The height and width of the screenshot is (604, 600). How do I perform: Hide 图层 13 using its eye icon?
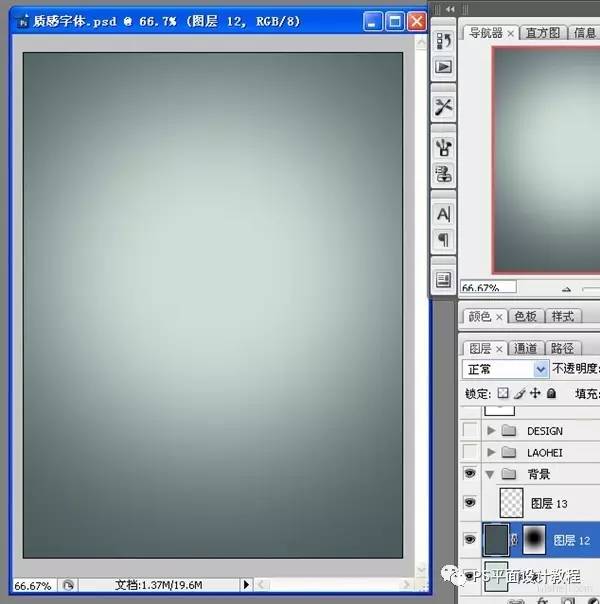[x=470, y=502]
